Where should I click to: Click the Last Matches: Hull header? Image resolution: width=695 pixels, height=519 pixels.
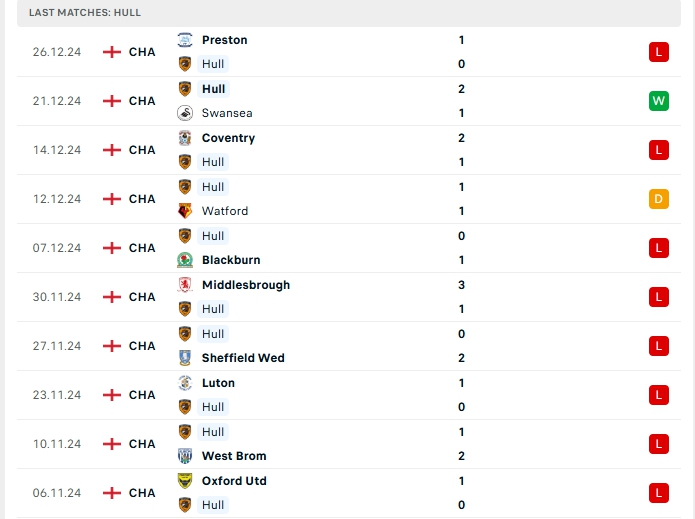coord(85,12)
